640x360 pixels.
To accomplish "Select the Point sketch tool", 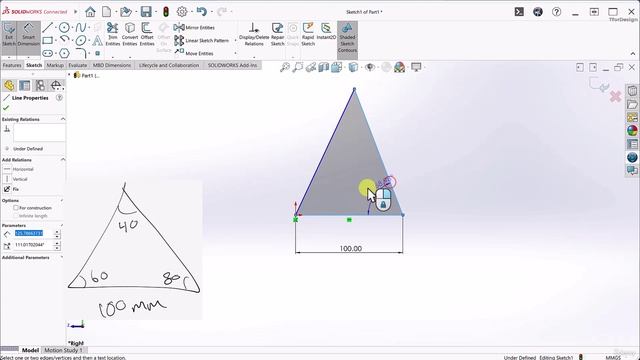I will pyautogui.click(x=98, y=53).
